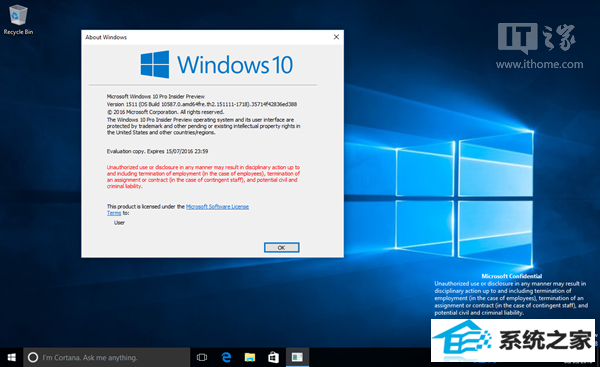The image size is (600, 367).
Task: Click the 'Version 1511' build text
Action: (x=202, y=104)
